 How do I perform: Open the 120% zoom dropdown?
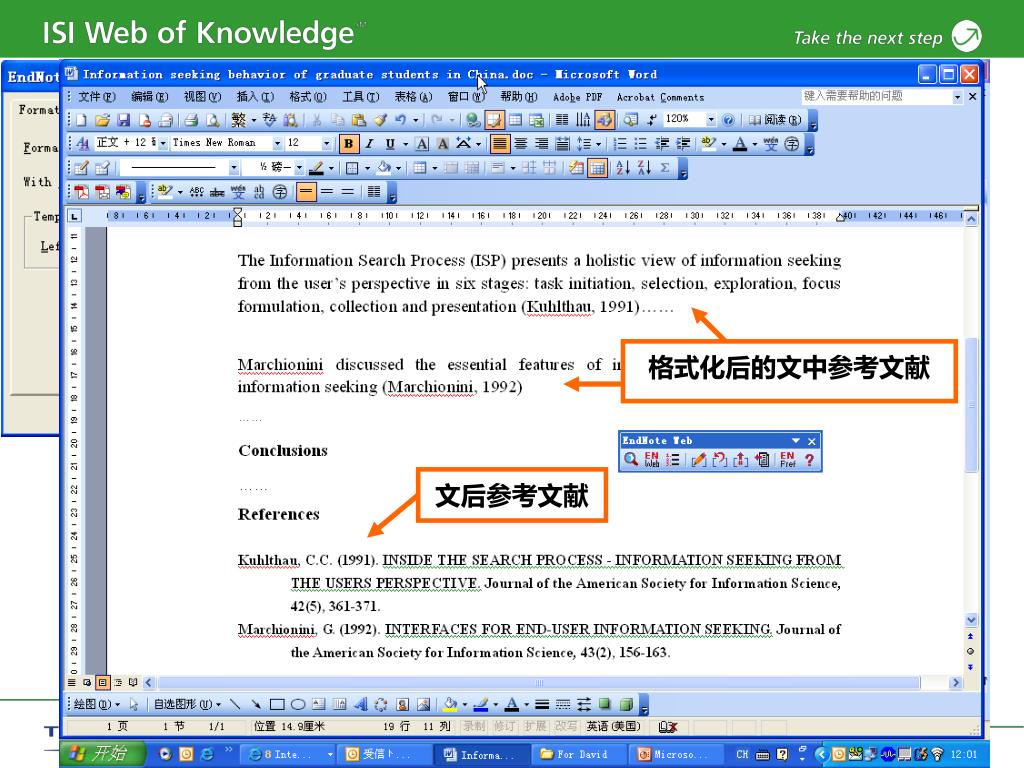[711, 120]
